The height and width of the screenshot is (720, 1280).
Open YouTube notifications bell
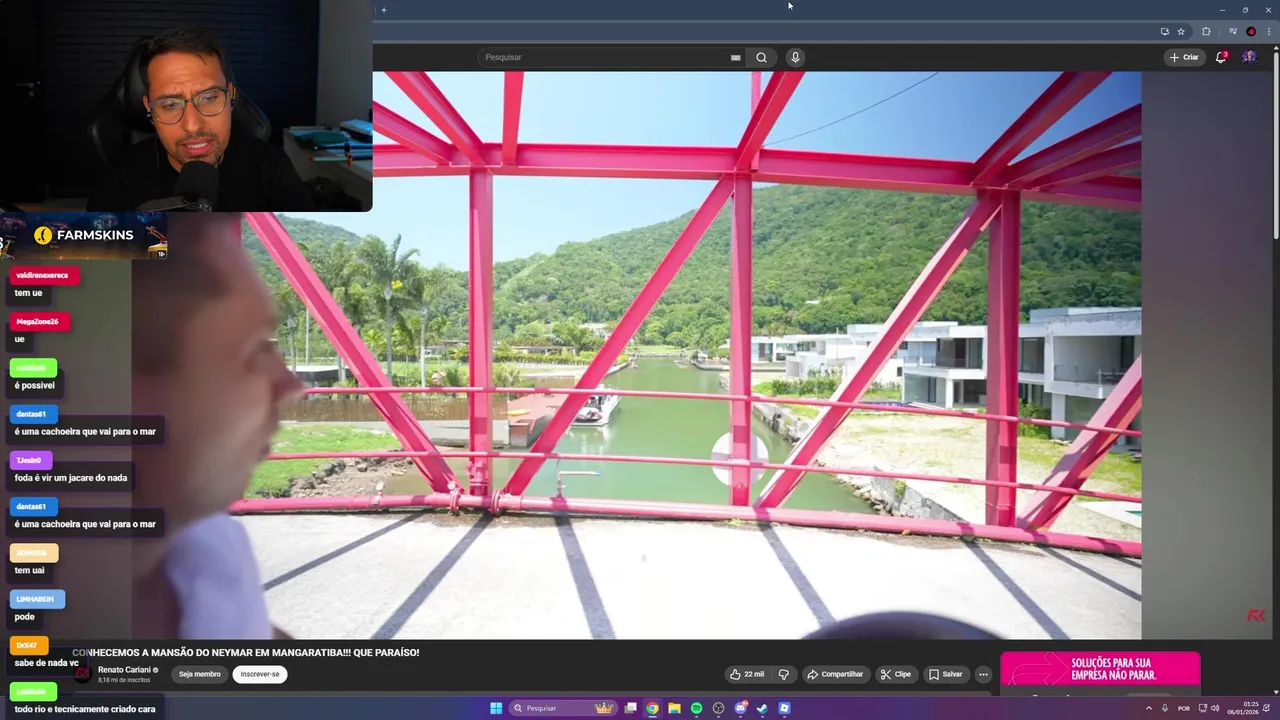(x=1221, y=57)
